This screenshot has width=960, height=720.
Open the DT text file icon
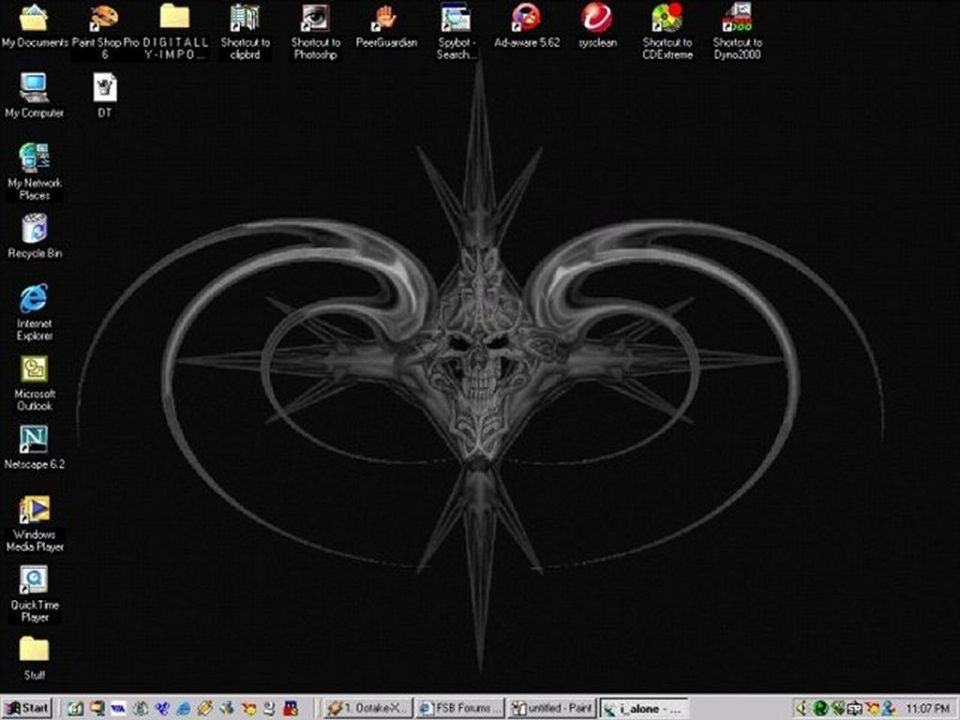(x=105, y=96)
